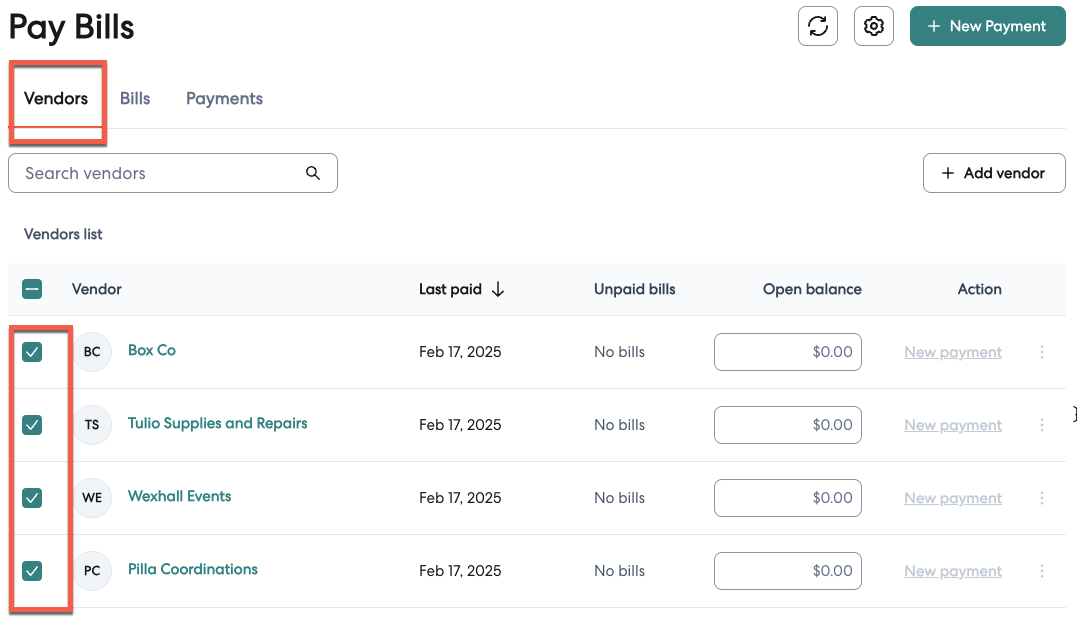The image size is (1077, 617).
Task: Open the settings gear icon
Action: point(873,26)
